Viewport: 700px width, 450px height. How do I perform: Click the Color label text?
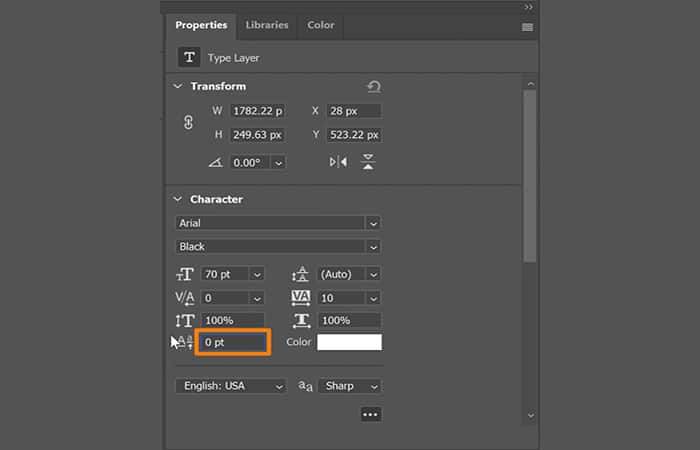(299, 342)
